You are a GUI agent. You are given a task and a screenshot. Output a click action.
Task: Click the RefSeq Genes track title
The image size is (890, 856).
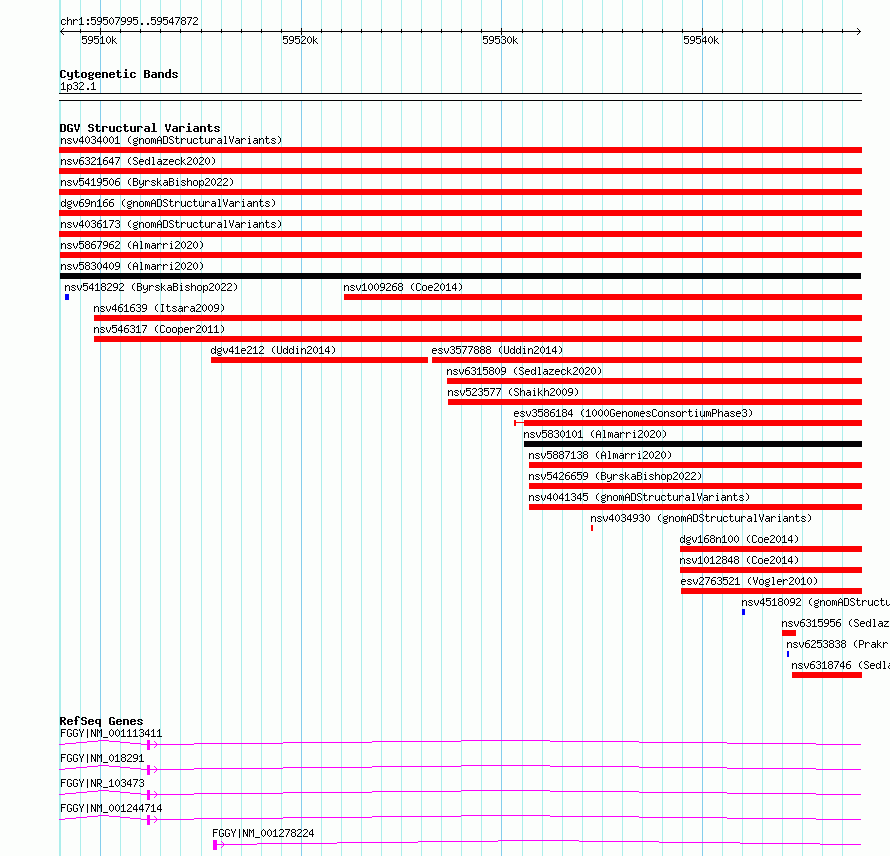click(102, 721)
